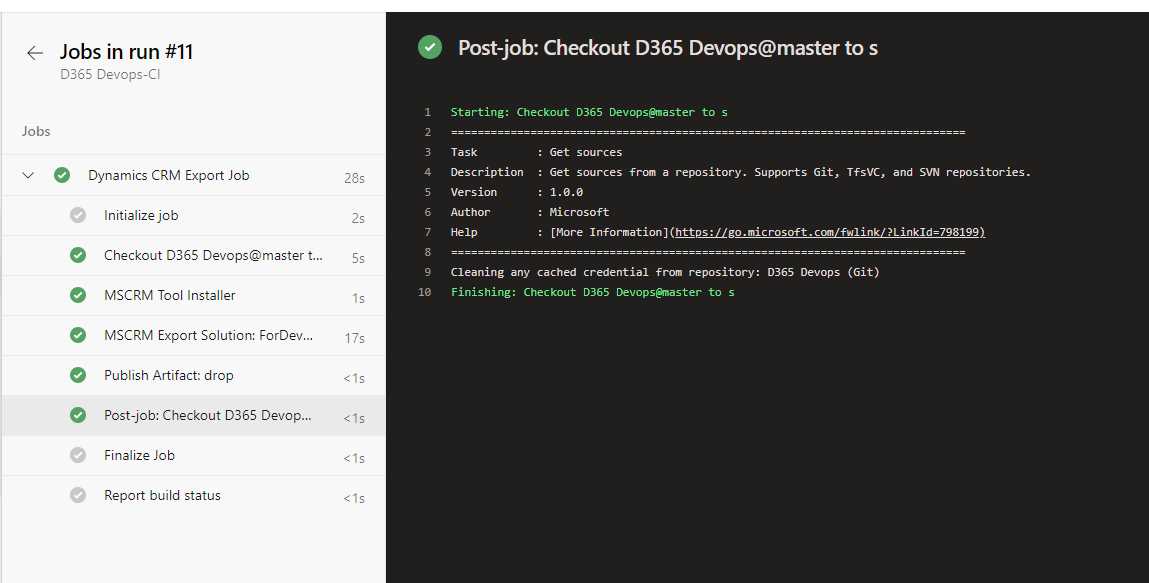Click log line 6 Author: Microsoft
This screenshot has height=583, width=1149.
529,212
